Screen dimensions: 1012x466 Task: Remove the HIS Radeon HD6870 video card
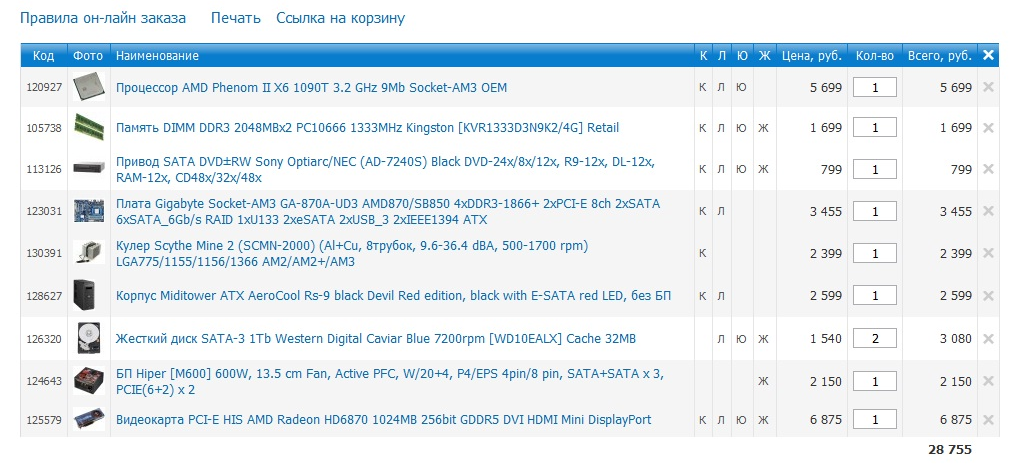click(988, 420)
